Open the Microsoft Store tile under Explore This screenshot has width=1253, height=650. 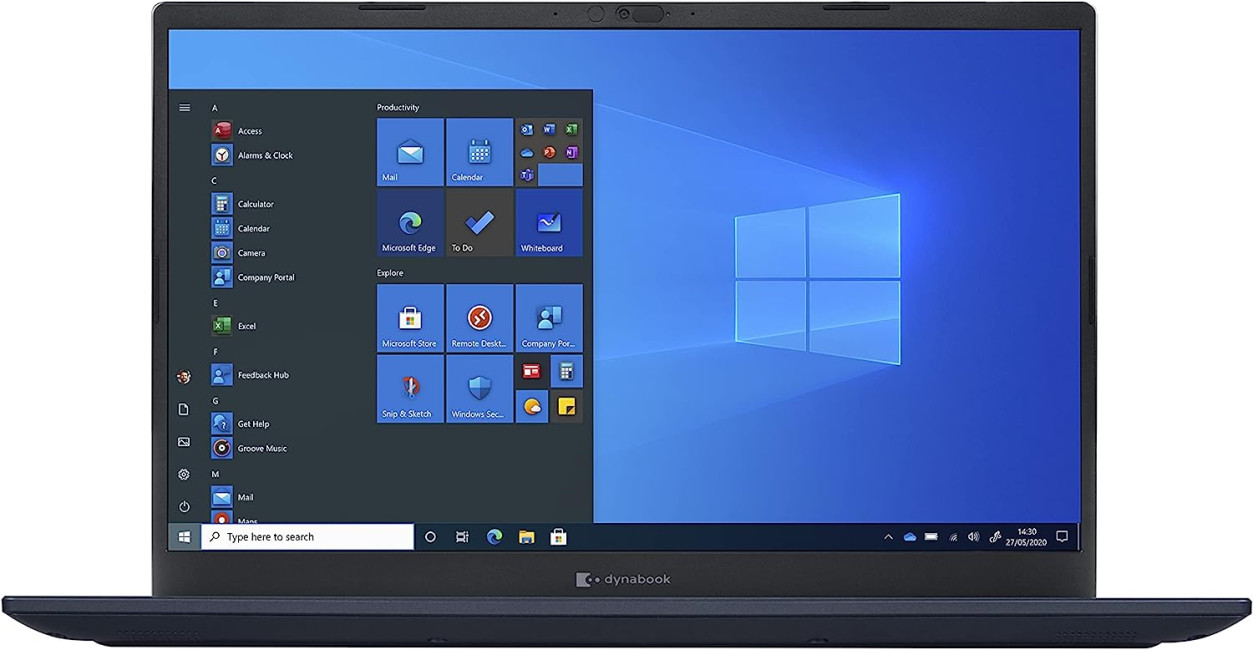(x=410, y=318)
